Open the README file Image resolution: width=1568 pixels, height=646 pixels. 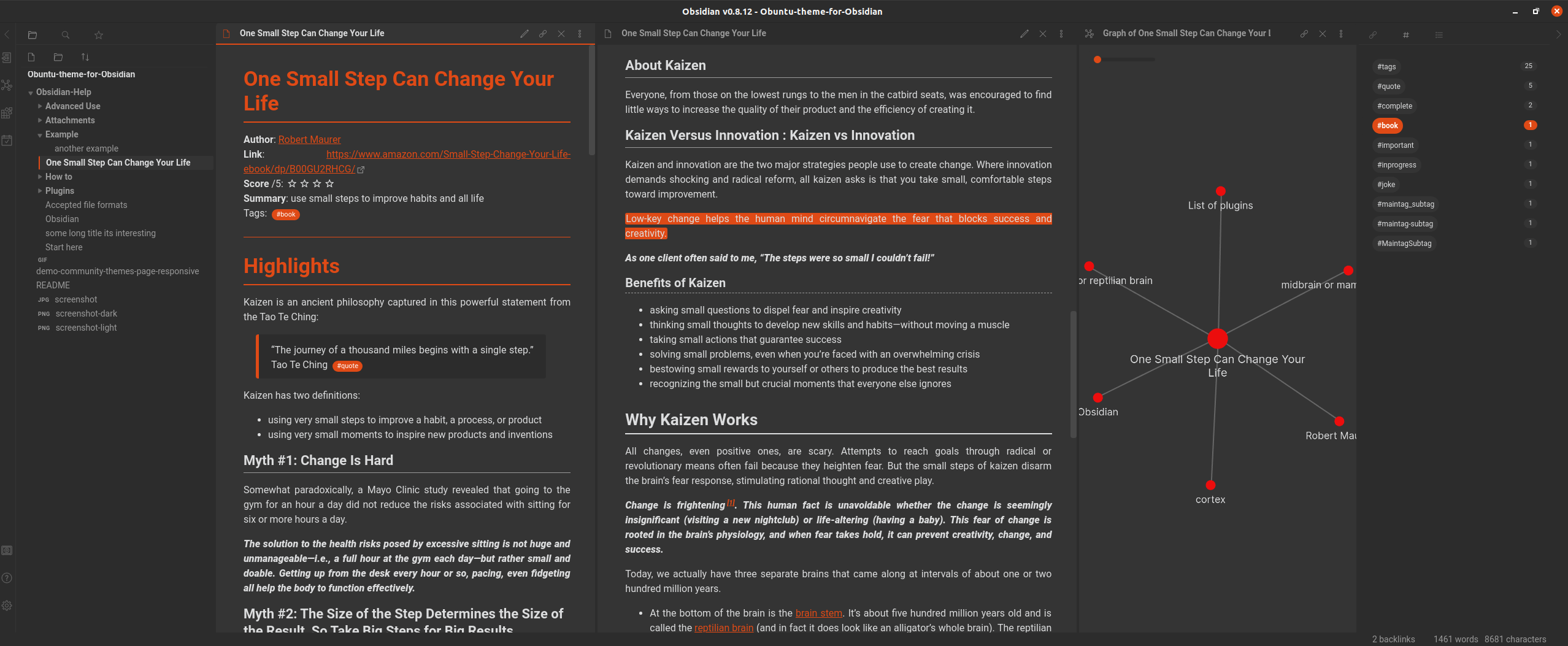tap(53, 285)
